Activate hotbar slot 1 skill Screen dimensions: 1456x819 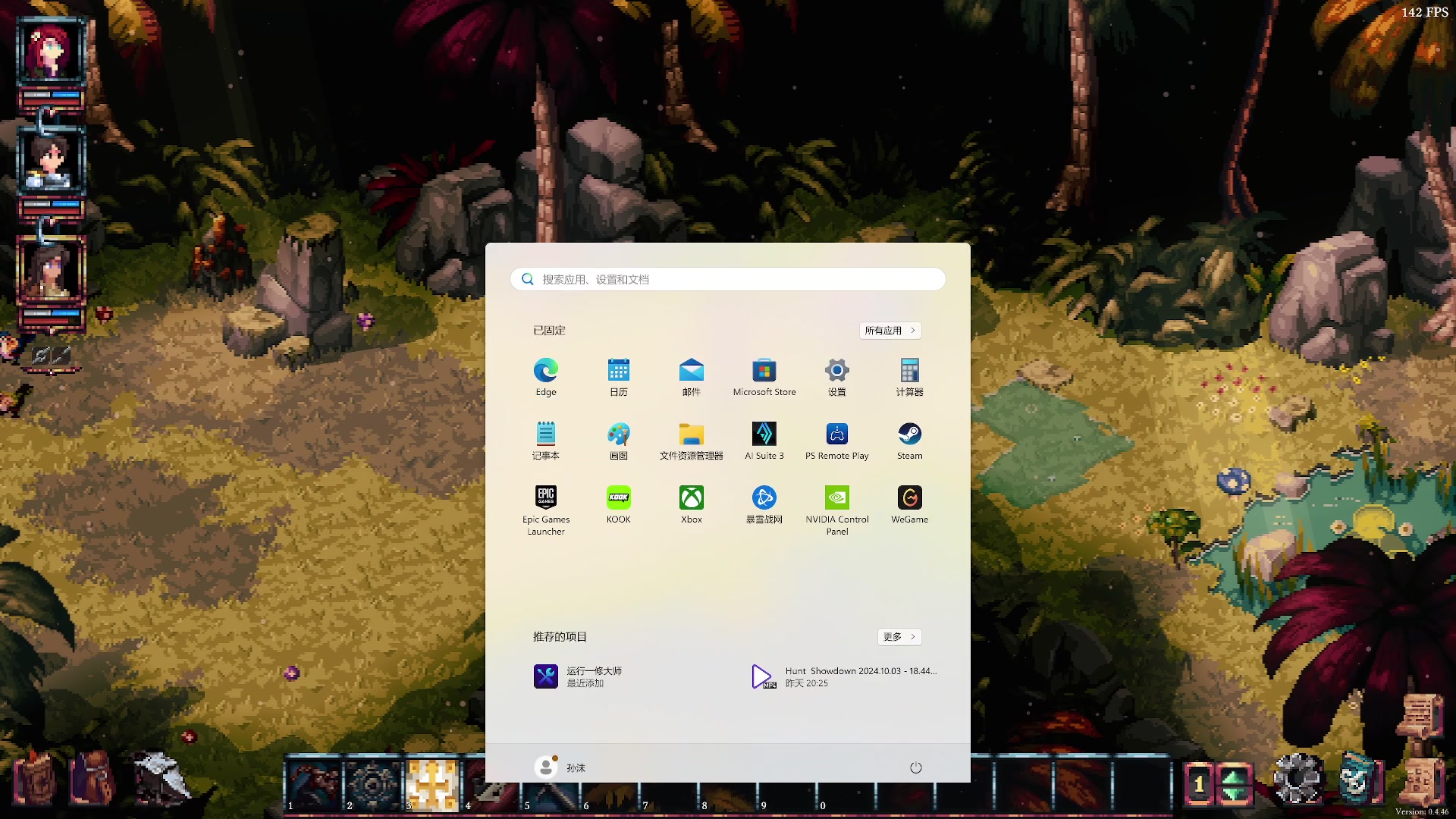coord(313,785)
